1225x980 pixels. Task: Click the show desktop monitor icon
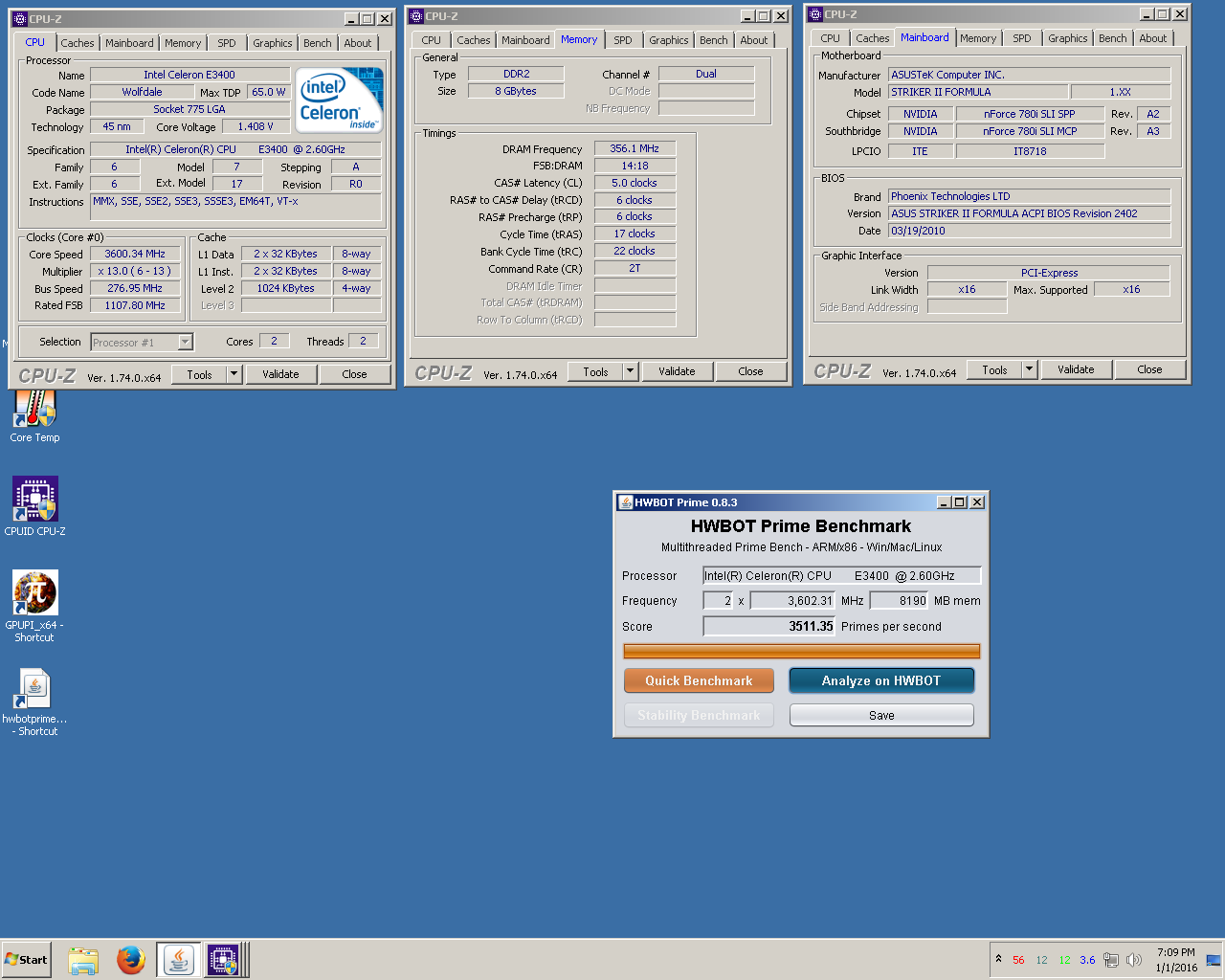coord(1214,960)
